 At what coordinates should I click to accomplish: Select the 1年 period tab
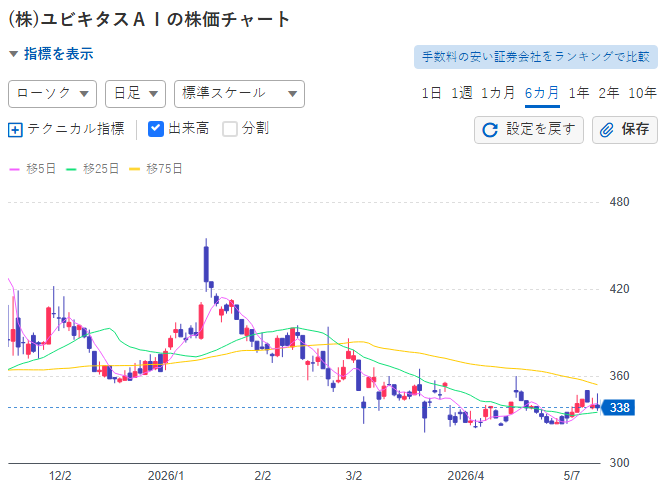(x=579, y=93)
